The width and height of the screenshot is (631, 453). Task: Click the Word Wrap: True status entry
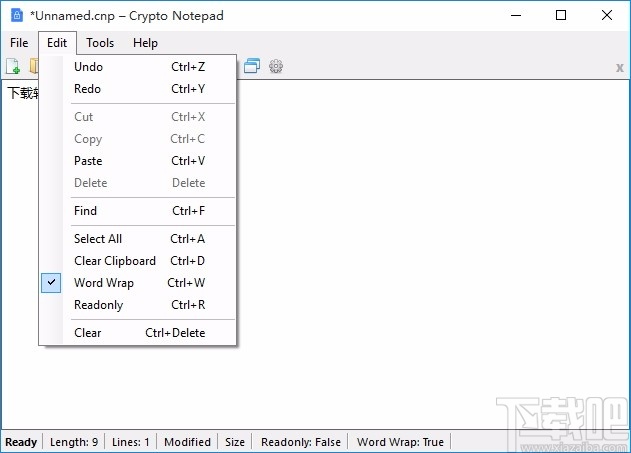400,442
